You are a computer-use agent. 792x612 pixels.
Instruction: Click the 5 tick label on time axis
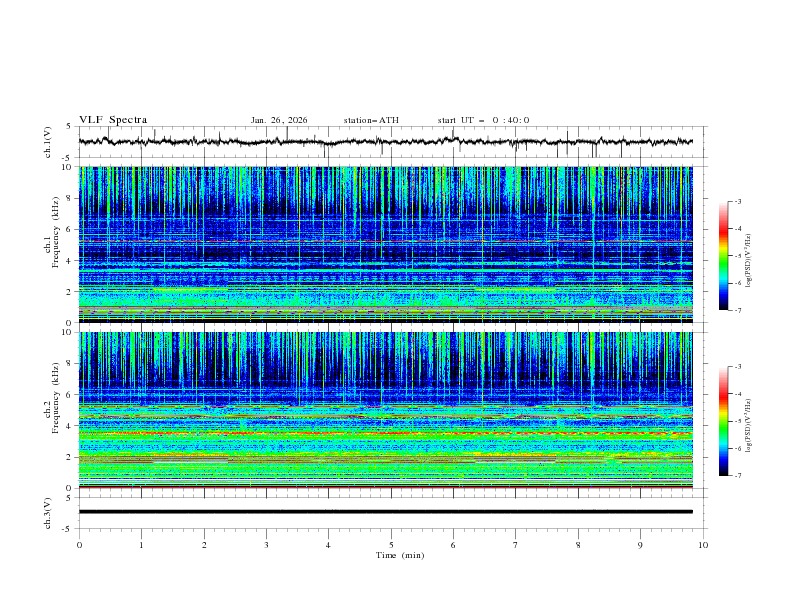(x=391, y=545)
